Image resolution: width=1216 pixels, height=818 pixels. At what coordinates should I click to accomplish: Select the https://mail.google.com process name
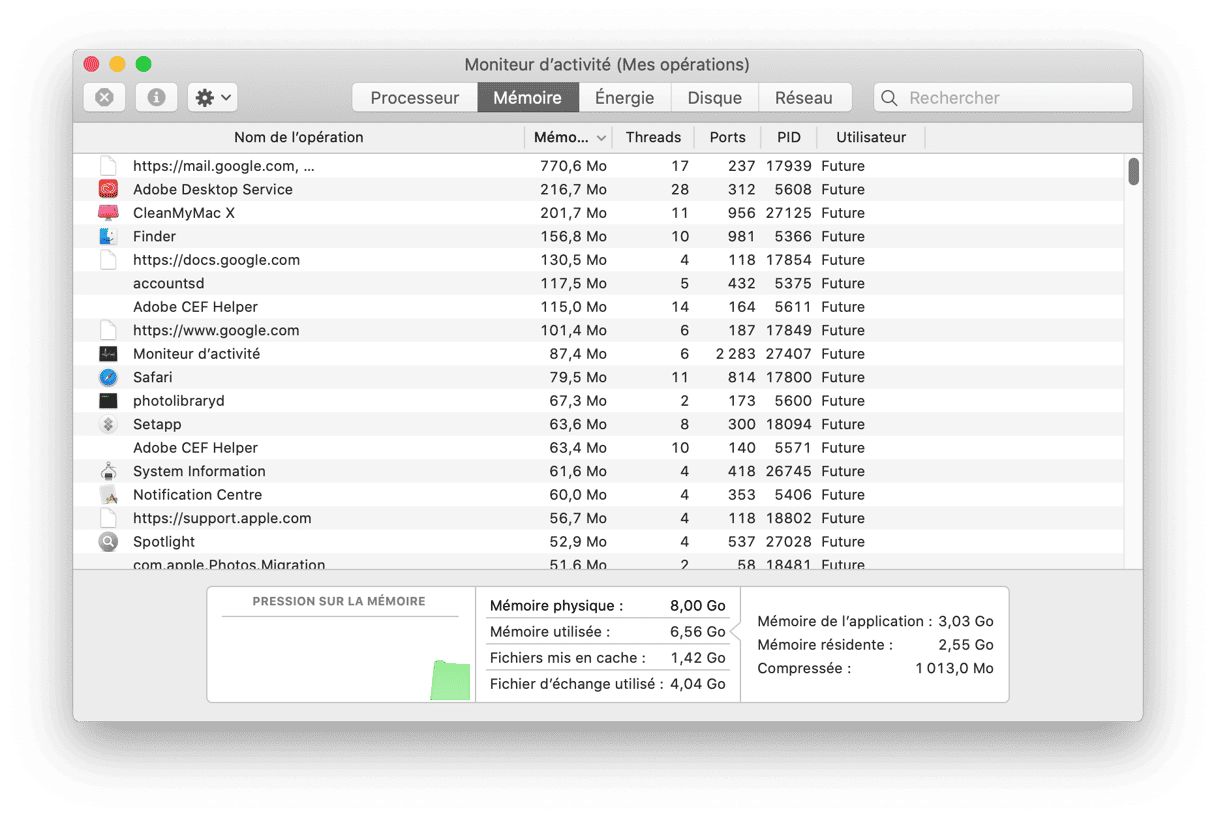point(224,166)
